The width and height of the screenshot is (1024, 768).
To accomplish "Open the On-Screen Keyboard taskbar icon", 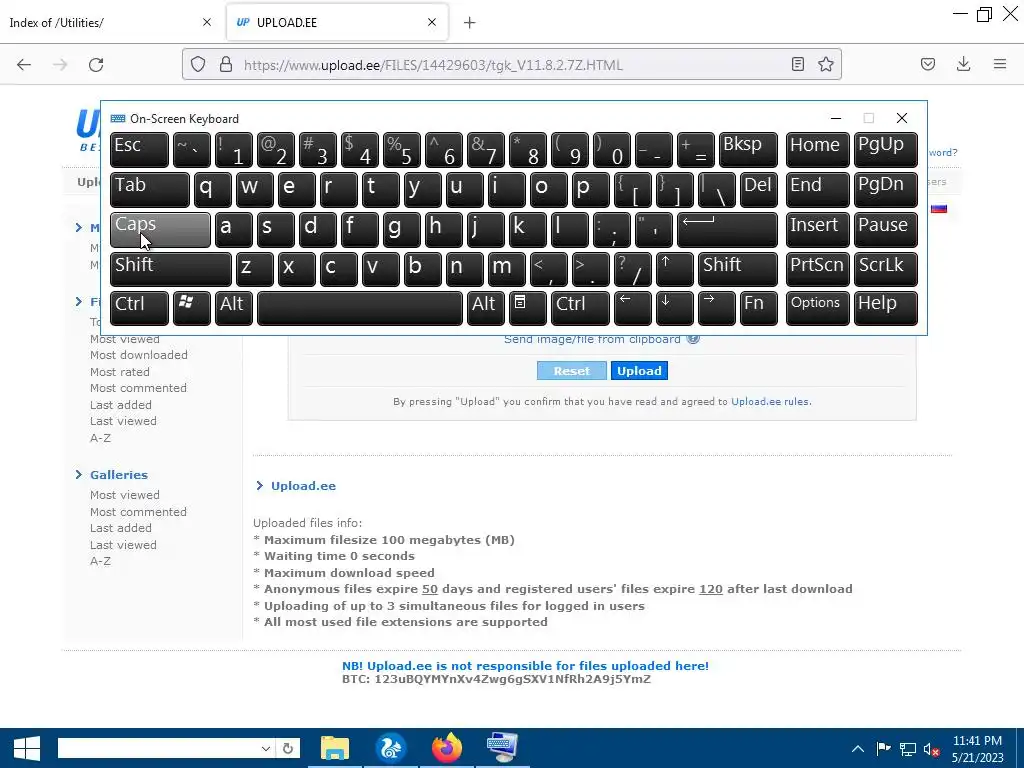I will tap(502, 748).
